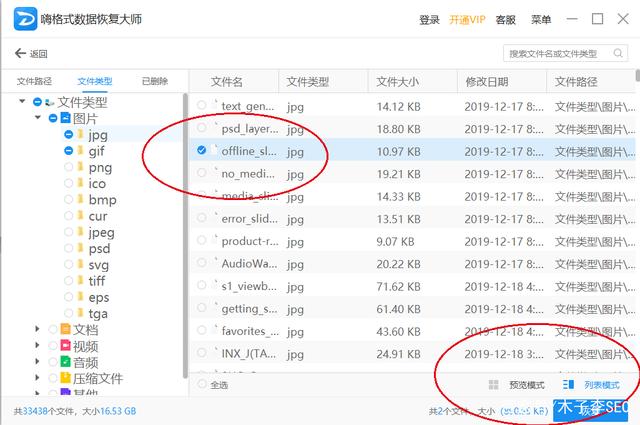The width and height of the screenshot is (640, 425).
Task: Check the png type checkbox in tree
Action: click(69, 167)
